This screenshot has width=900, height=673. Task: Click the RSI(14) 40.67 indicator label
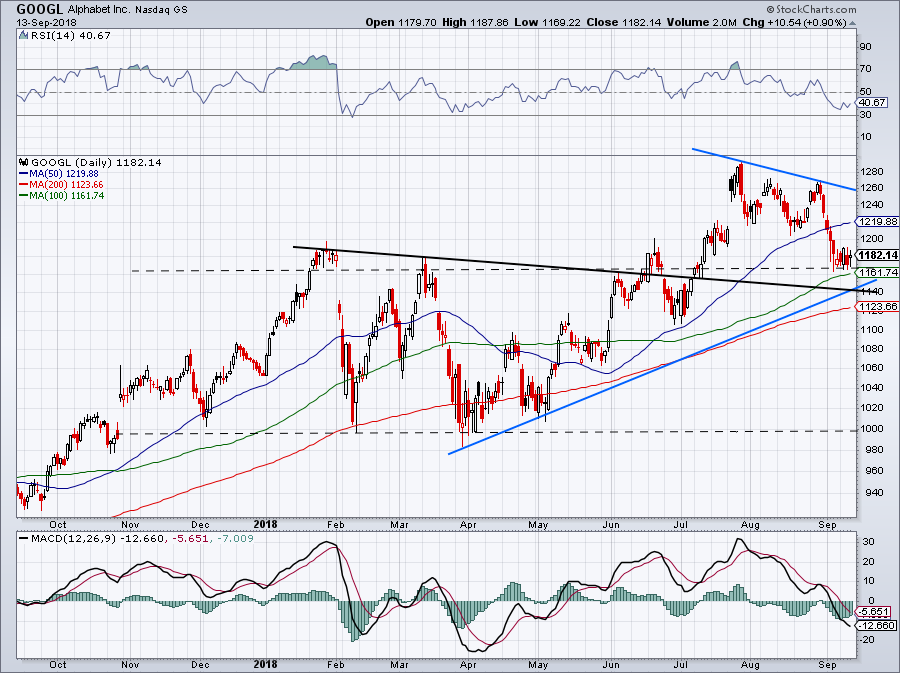(x=71, y=36)
